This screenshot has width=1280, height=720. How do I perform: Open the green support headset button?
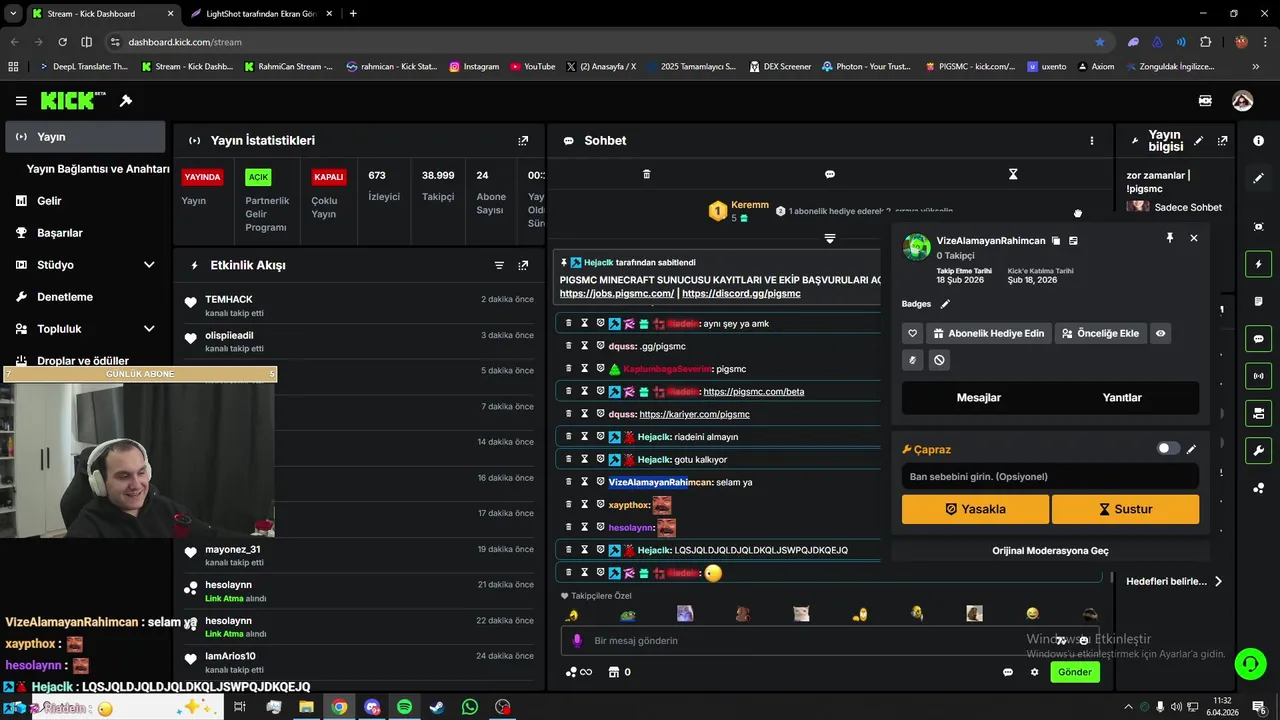1249,664
